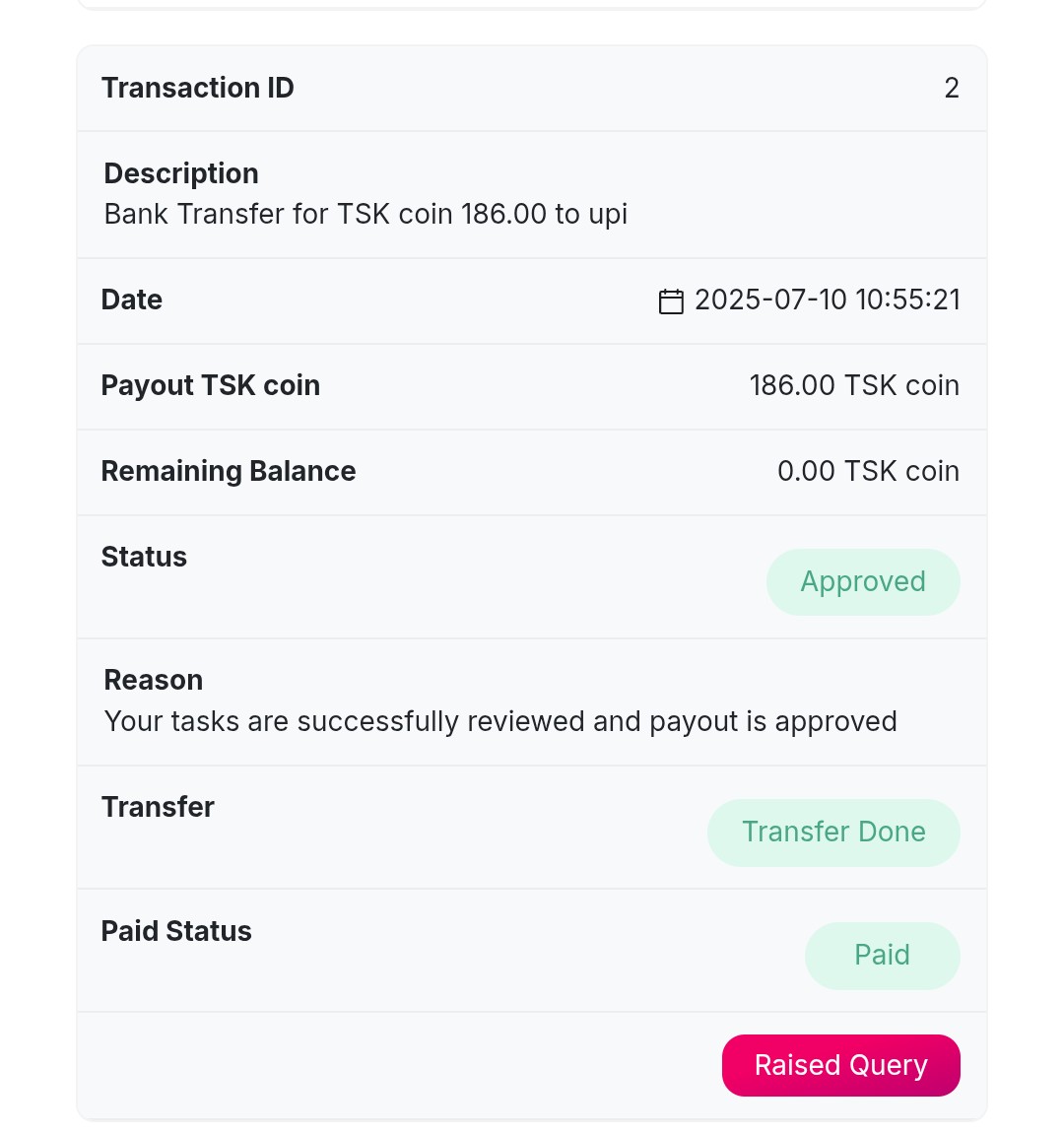The height and width of the screenshot is (1134, 1064).
Task: Click the Date row label
Action: pos(132,300)
